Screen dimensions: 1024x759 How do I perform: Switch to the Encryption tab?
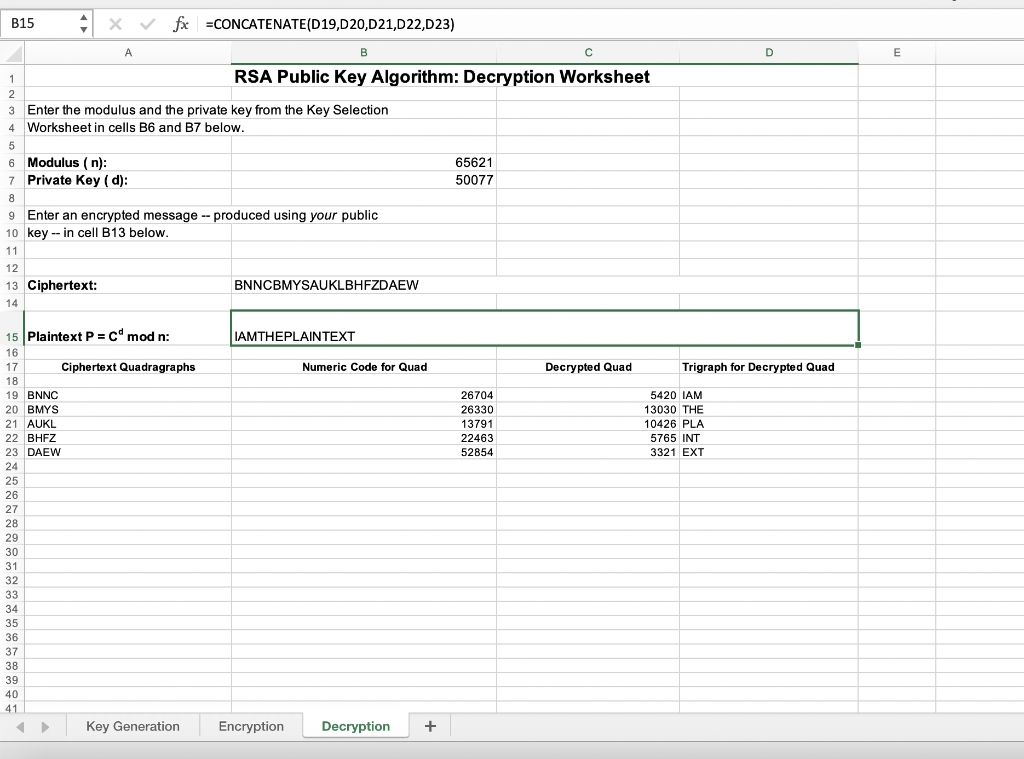pyautogui.click(x=250, y=726)
